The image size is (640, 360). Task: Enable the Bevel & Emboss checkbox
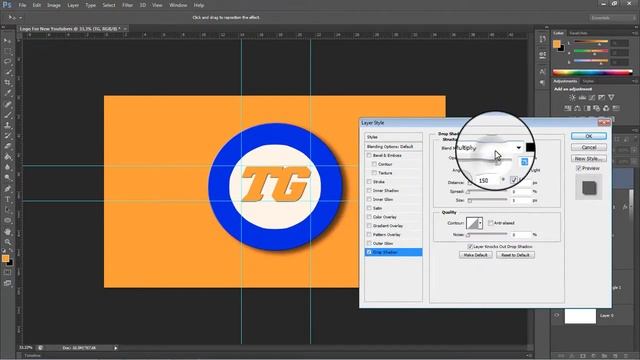[369, 156]
